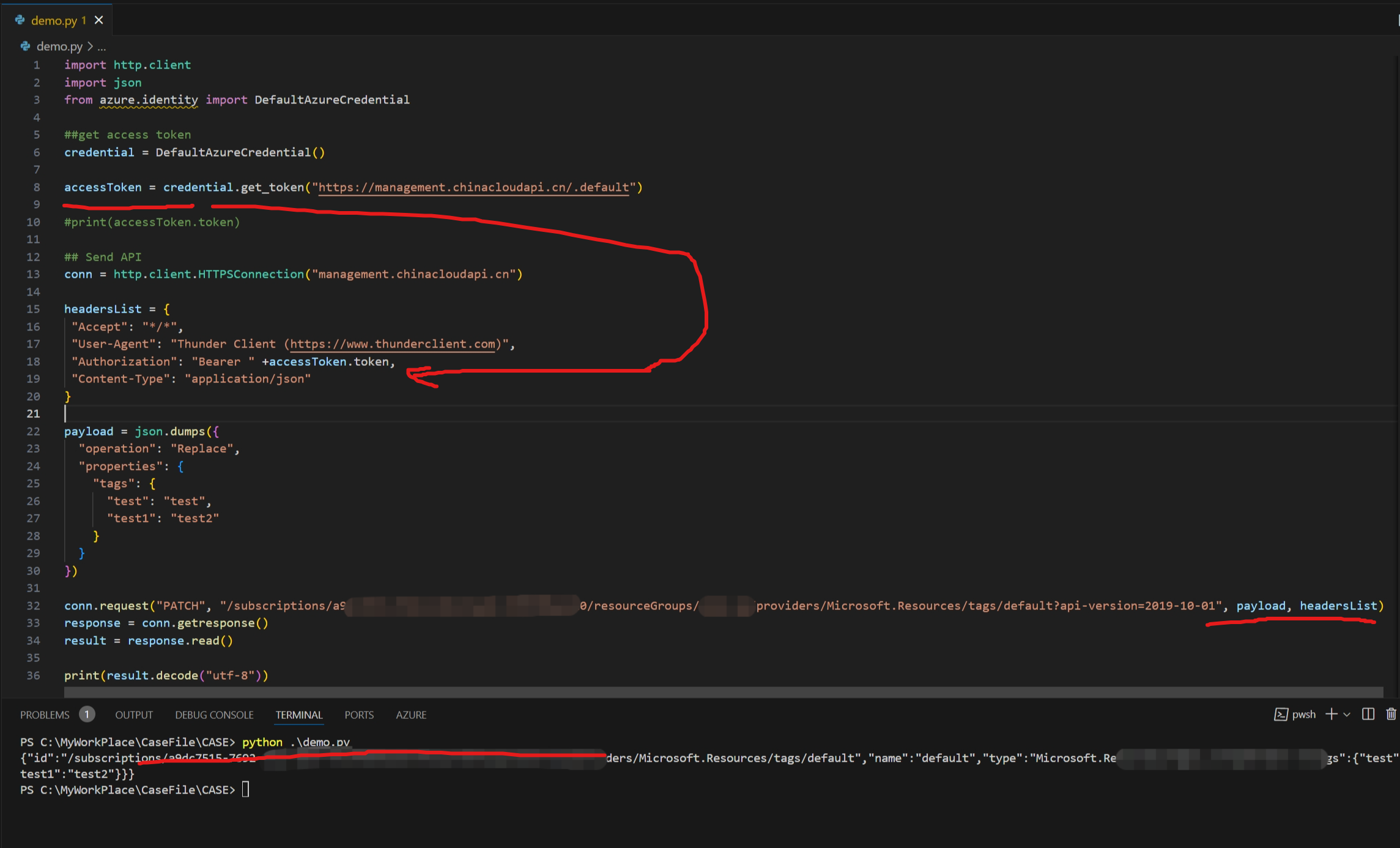Switch to the OUTPUT panel tab
This screenshot has width=1400, height=848.
pos(134,715)
